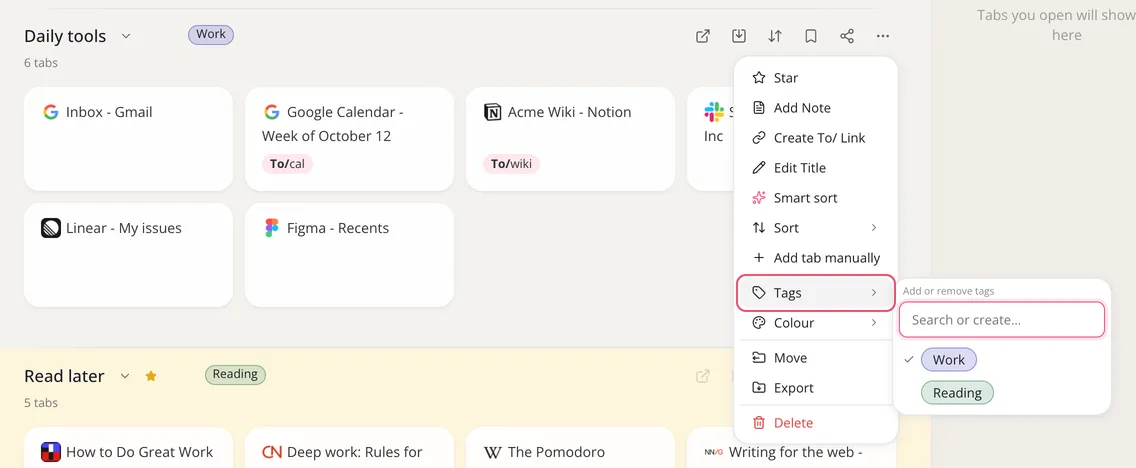Select Edit Title in the menu
The width and height of the screenshot is (1136, 468).
coord(816,168)
